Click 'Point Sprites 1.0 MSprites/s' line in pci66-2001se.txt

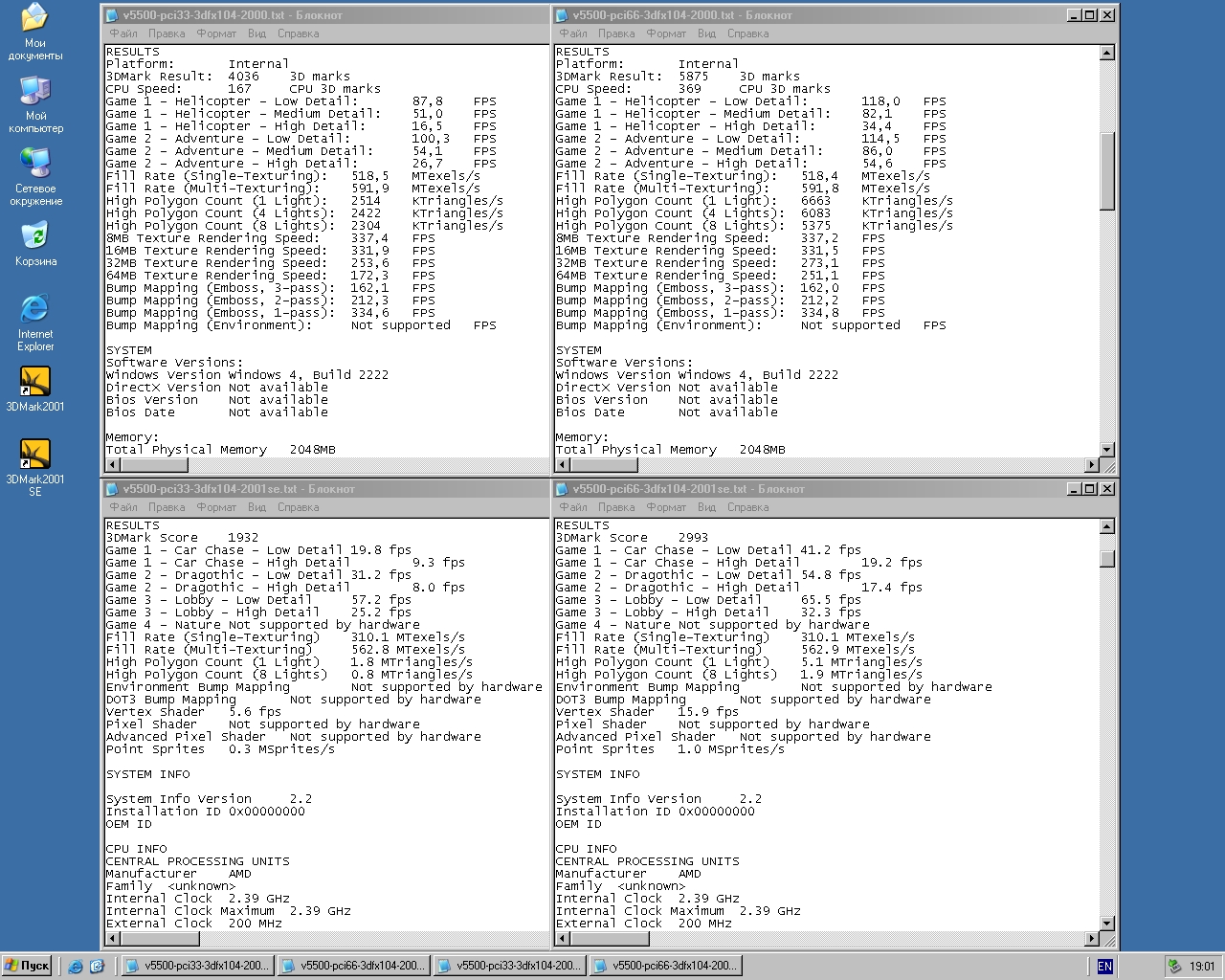pos(670,749)
